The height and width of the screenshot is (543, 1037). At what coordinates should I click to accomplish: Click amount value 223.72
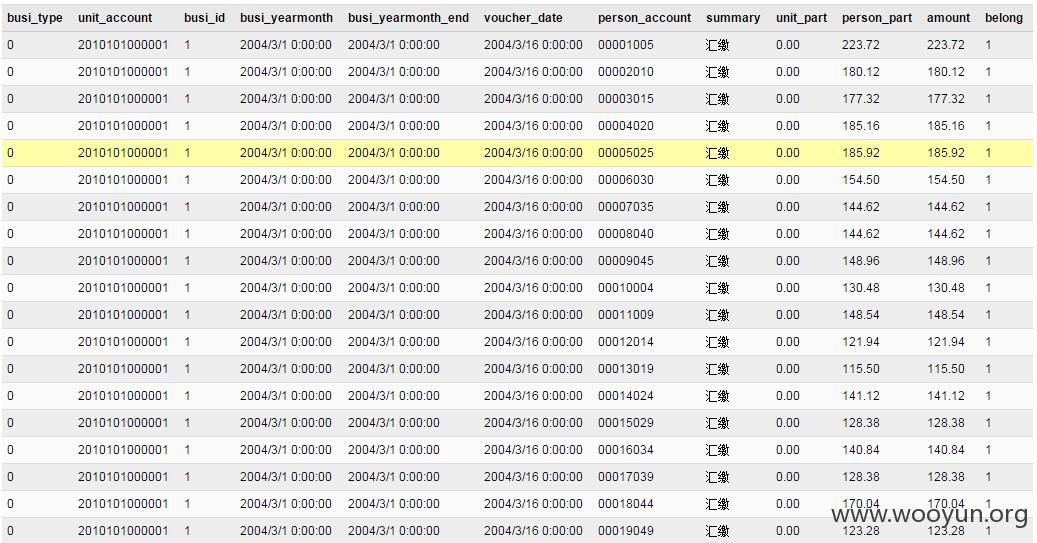pyautogui.click(x=946, y=45)
